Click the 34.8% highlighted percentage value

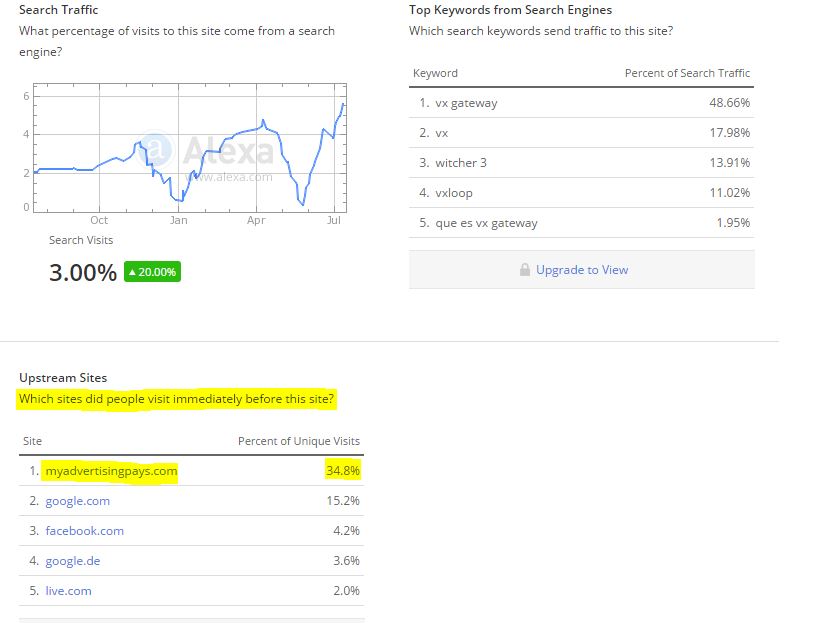[343, 471]
